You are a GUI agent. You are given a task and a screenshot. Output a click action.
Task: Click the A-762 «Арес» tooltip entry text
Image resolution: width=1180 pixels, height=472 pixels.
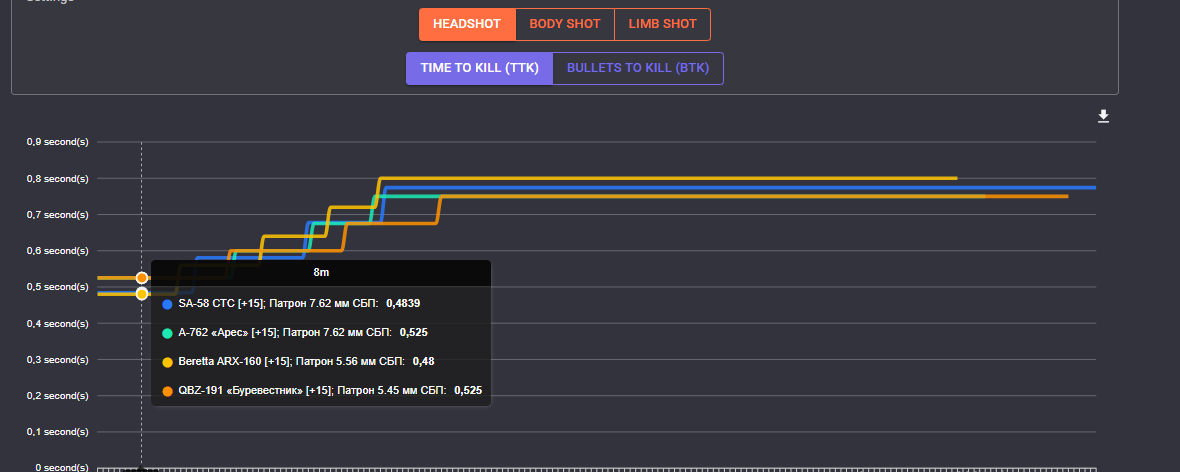[x=286, y=332]
